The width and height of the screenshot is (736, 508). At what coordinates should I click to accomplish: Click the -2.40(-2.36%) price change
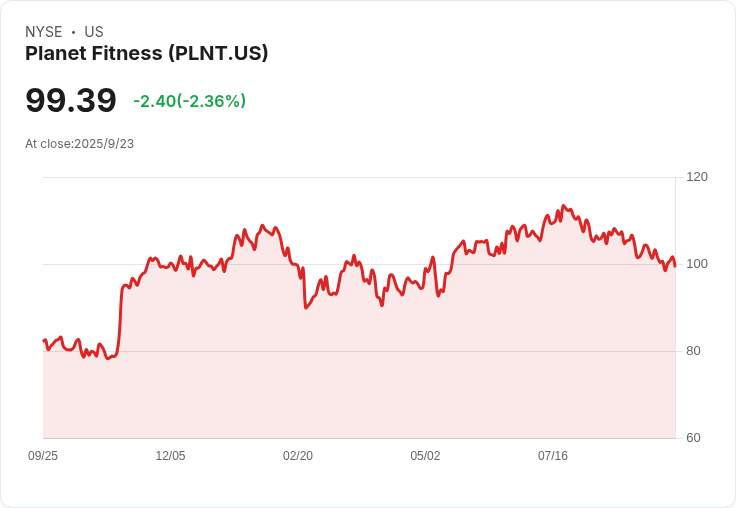pos(190,101)
